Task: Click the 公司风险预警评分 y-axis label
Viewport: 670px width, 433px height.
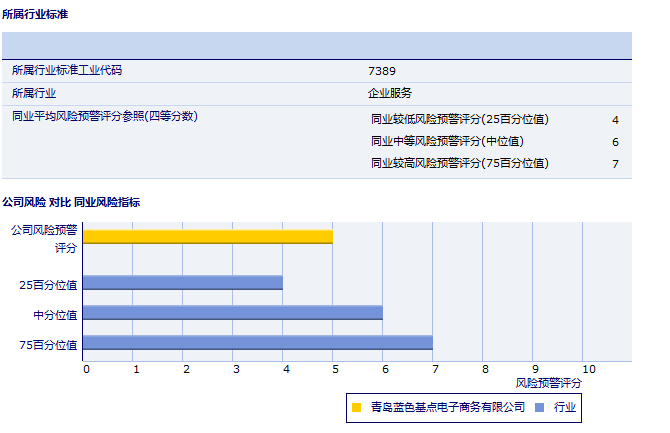Action: [x=44, y=238]
